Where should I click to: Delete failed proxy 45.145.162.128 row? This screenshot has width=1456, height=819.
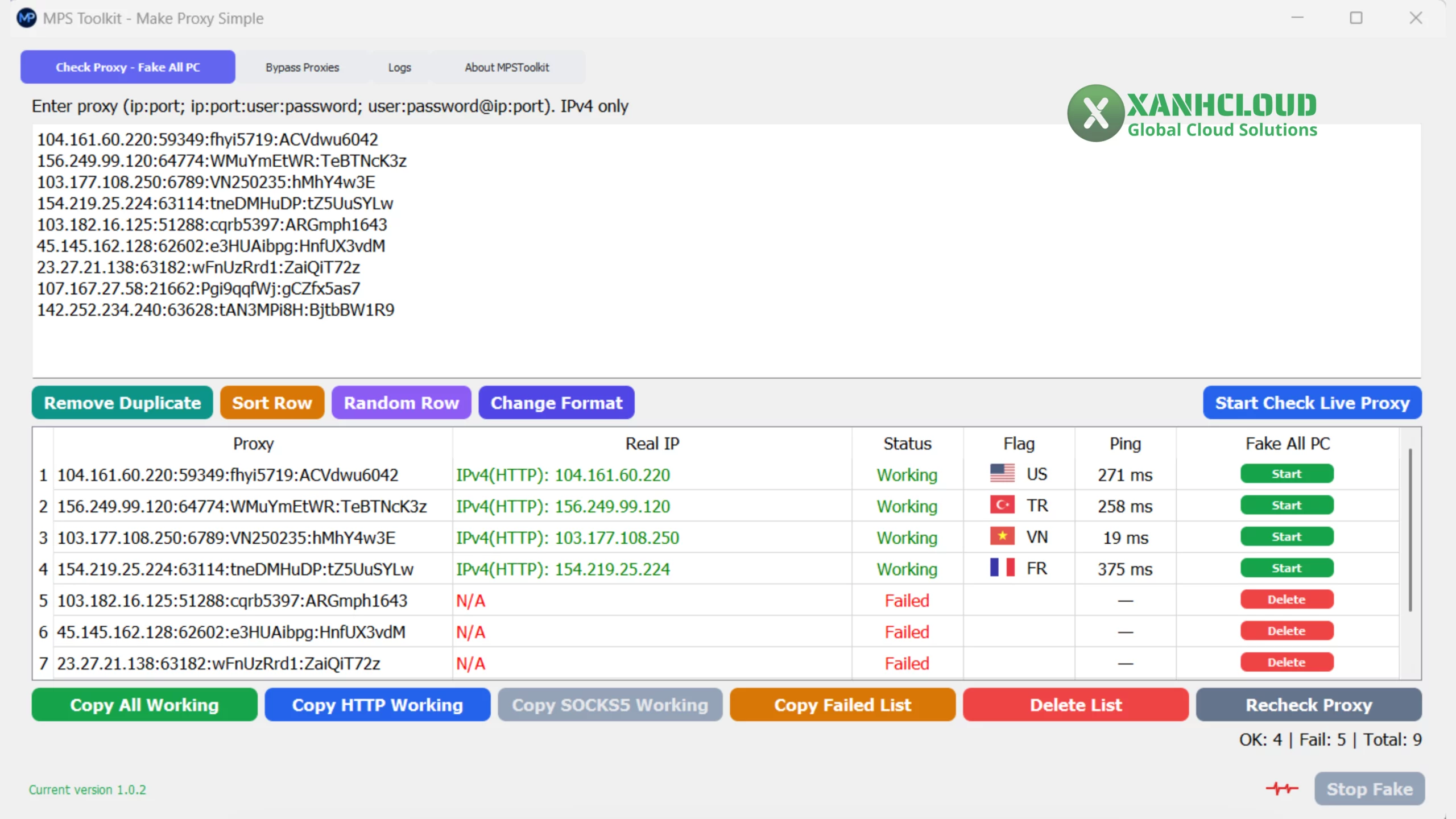(1287, 631)
